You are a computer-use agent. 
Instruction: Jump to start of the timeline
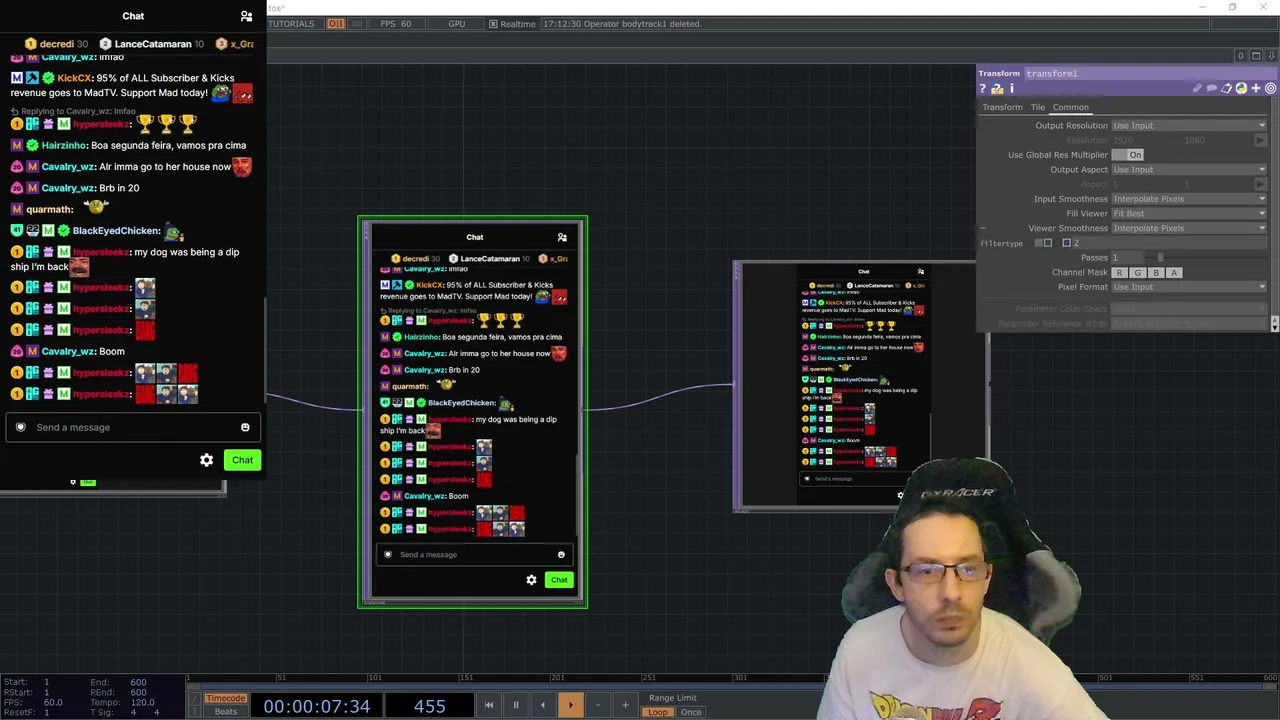click(x=489, y=705)
